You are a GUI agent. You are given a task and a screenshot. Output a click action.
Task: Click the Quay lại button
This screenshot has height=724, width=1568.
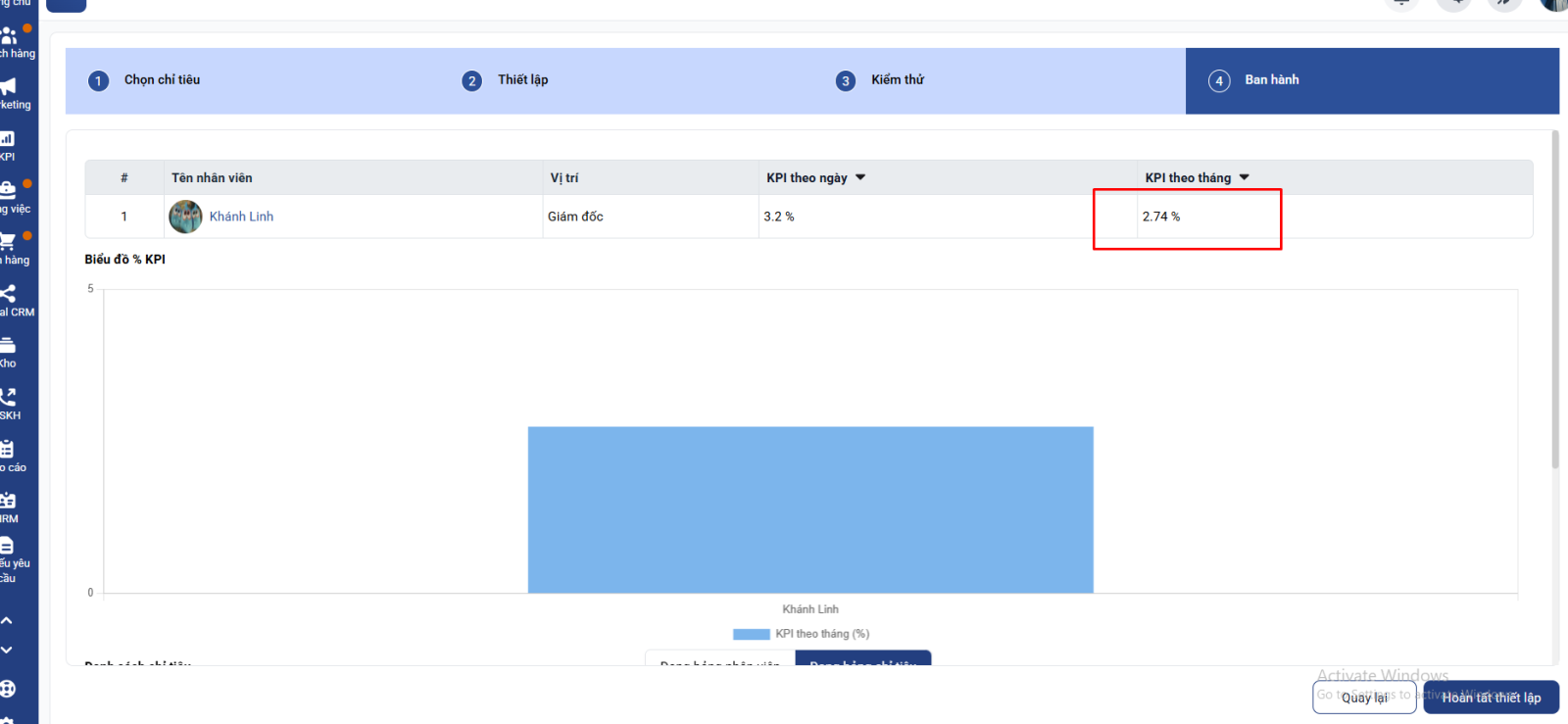[1364, 698]
